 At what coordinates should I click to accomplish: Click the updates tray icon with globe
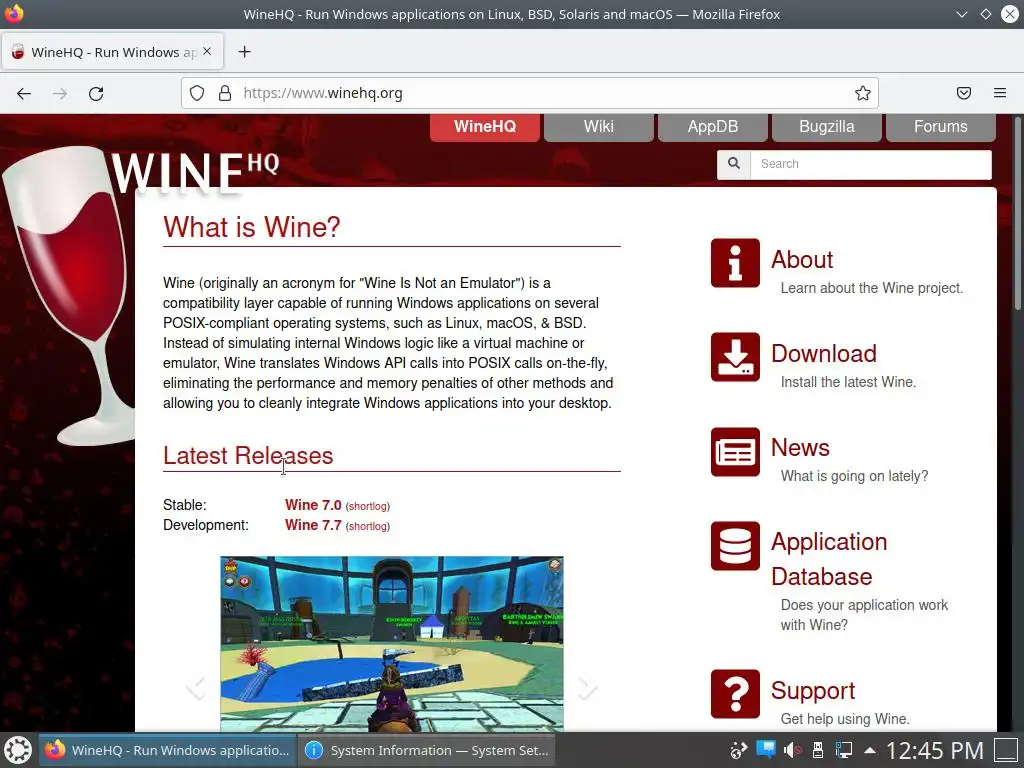[739, 750]
